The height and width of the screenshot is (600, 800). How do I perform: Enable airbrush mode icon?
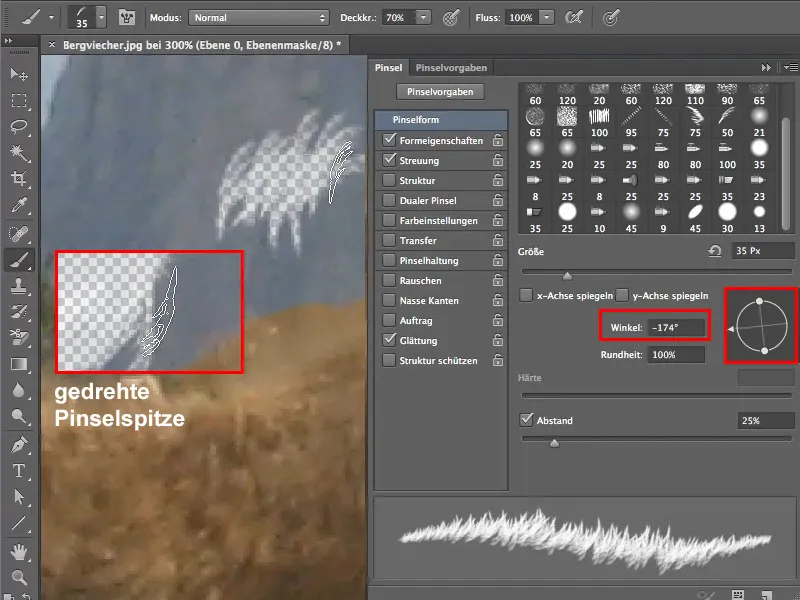point(574,18)
